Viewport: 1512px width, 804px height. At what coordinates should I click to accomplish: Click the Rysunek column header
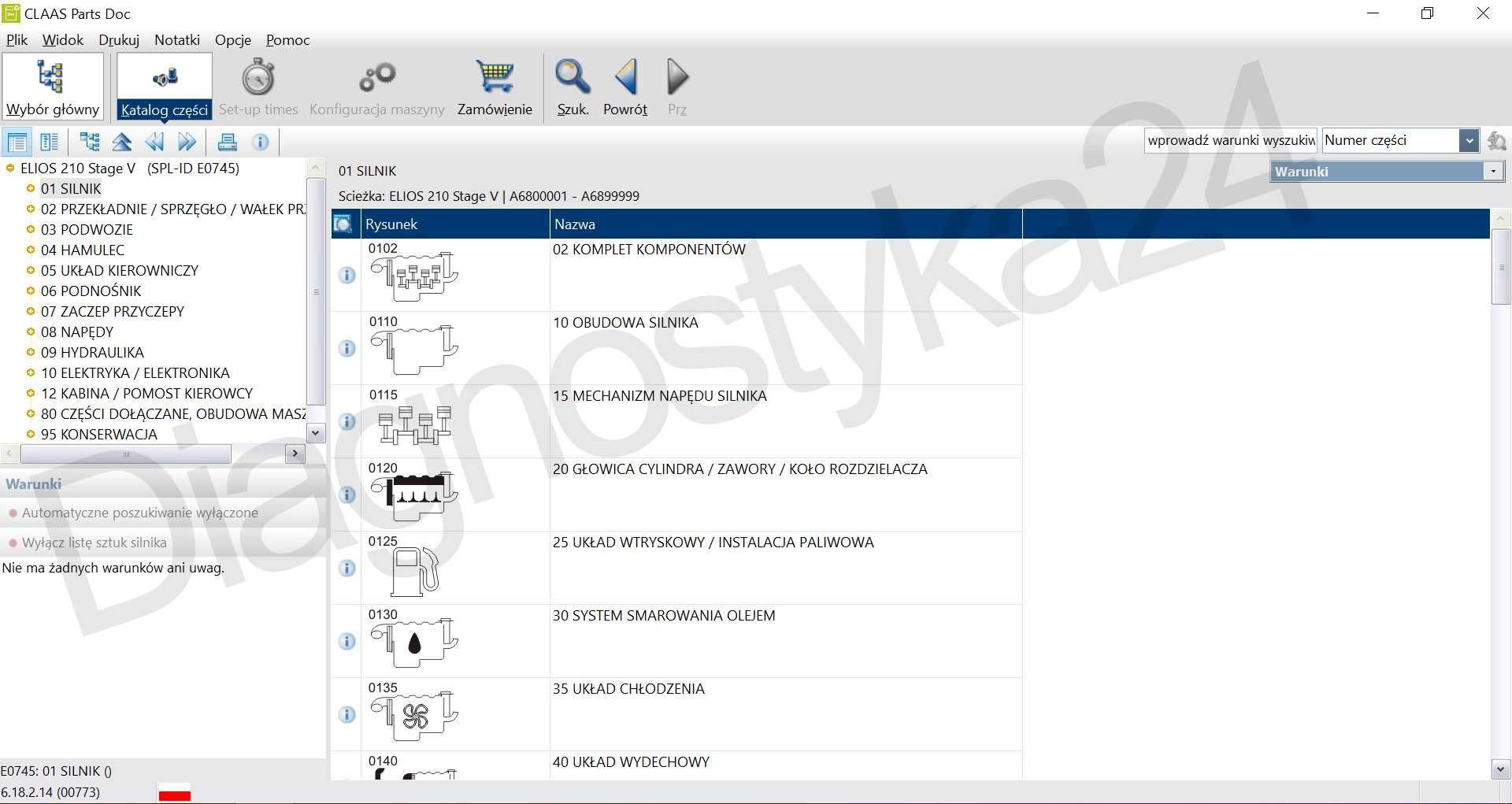pos(455,224)
